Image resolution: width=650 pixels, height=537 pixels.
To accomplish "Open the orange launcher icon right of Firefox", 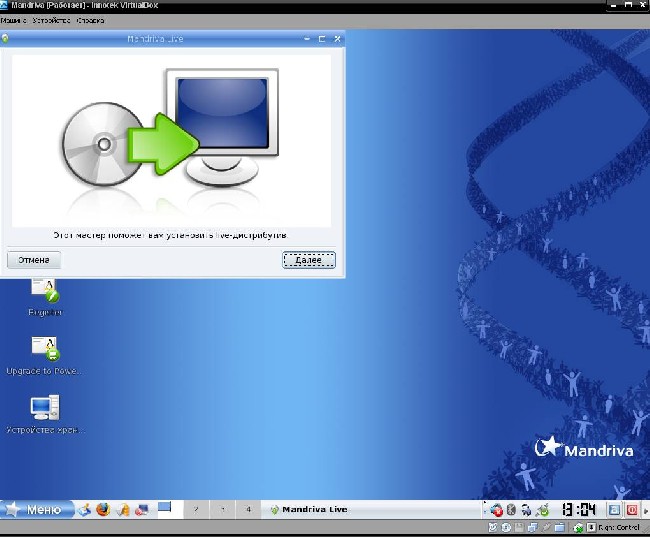I will point(123,510).
